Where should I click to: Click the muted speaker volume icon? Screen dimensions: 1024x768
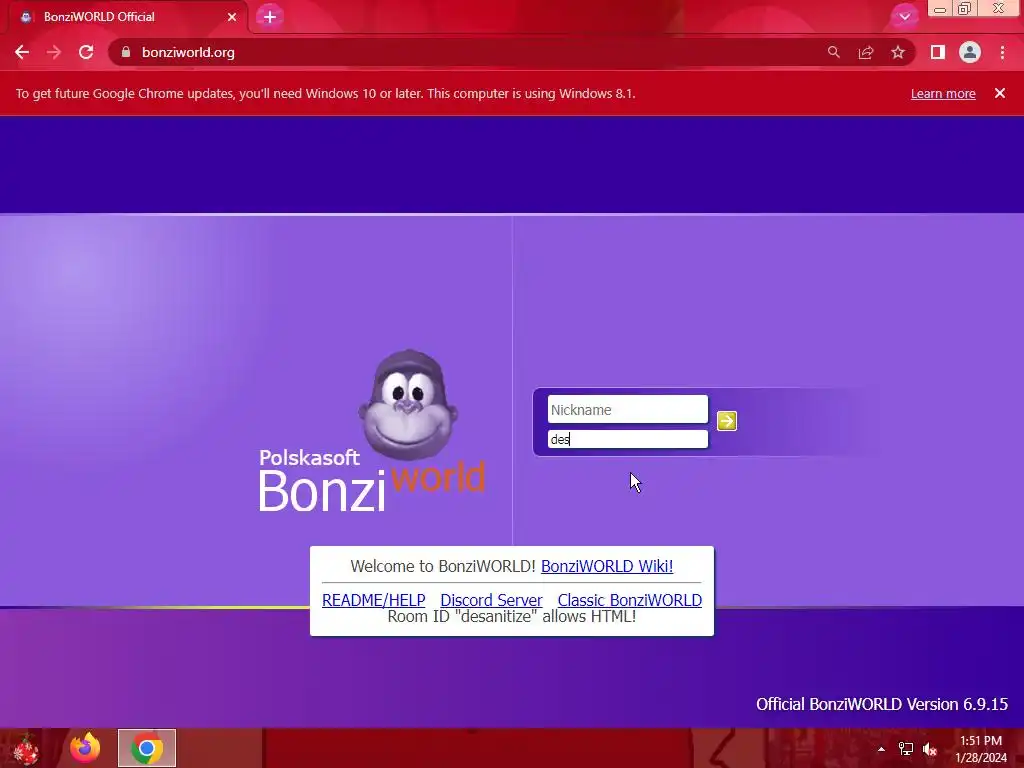(930, 749)
